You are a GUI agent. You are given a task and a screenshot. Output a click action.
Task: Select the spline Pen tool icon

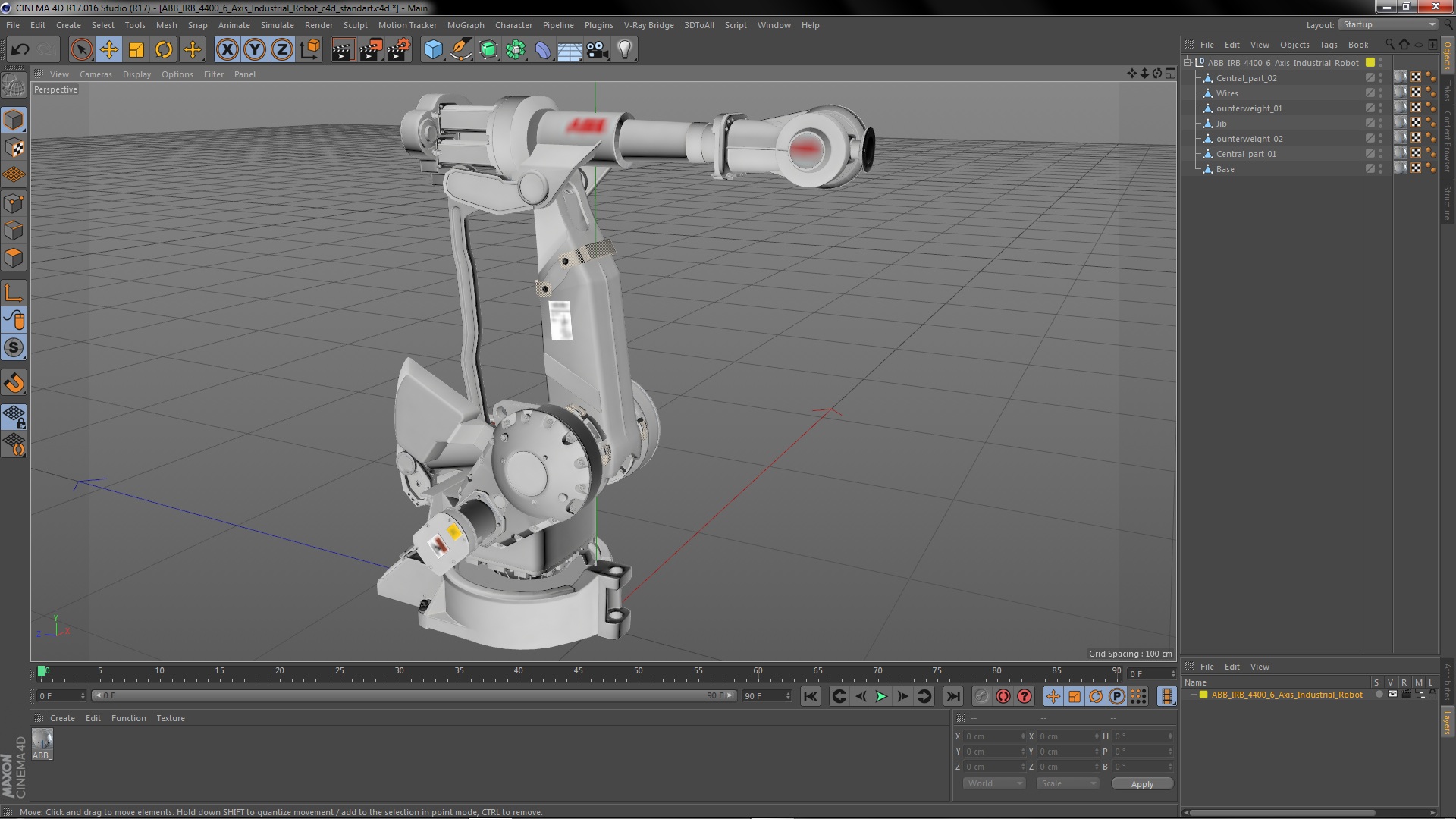(x=460, y=50)
